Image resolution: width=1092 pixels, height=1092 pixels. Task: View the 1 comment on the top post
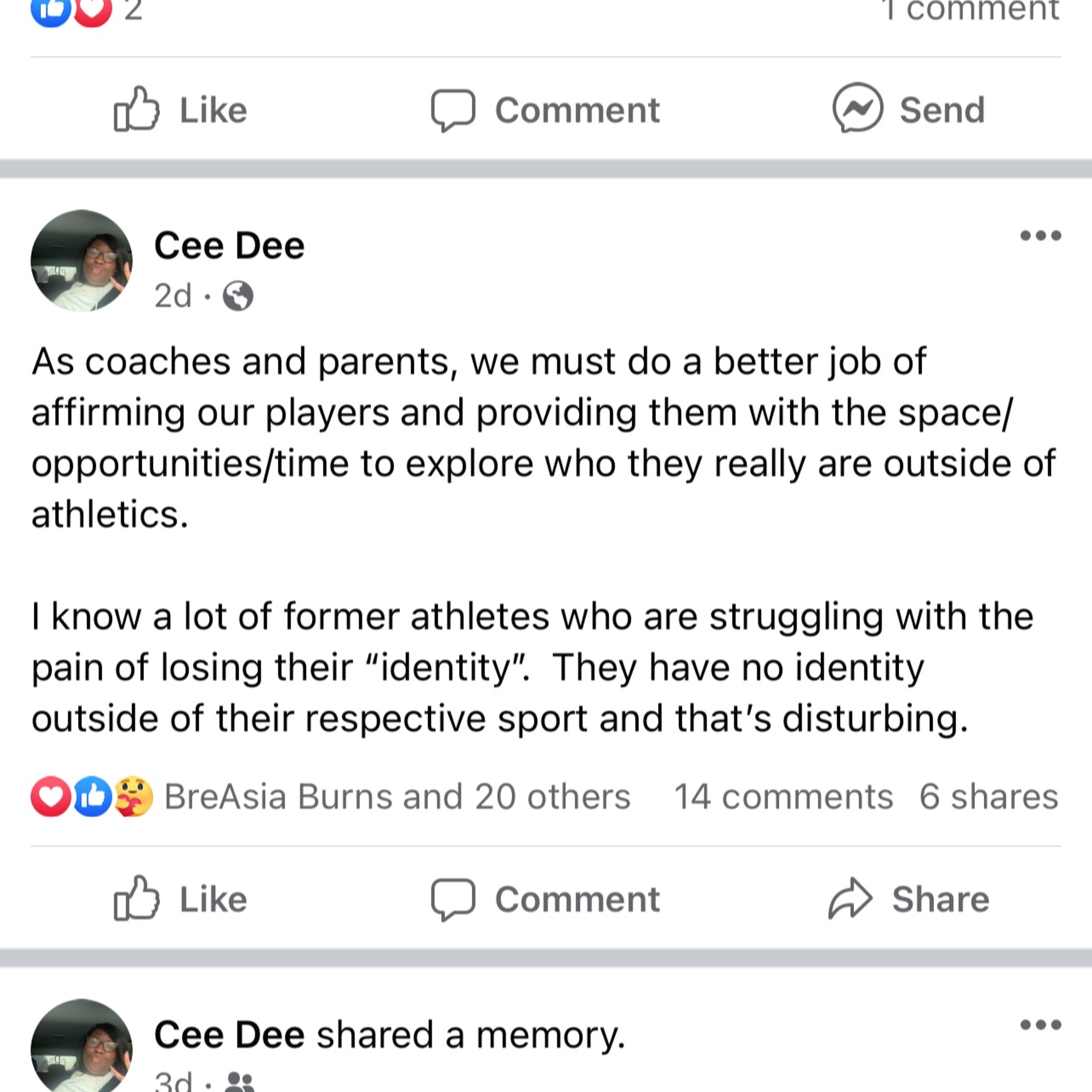(970, 10)
